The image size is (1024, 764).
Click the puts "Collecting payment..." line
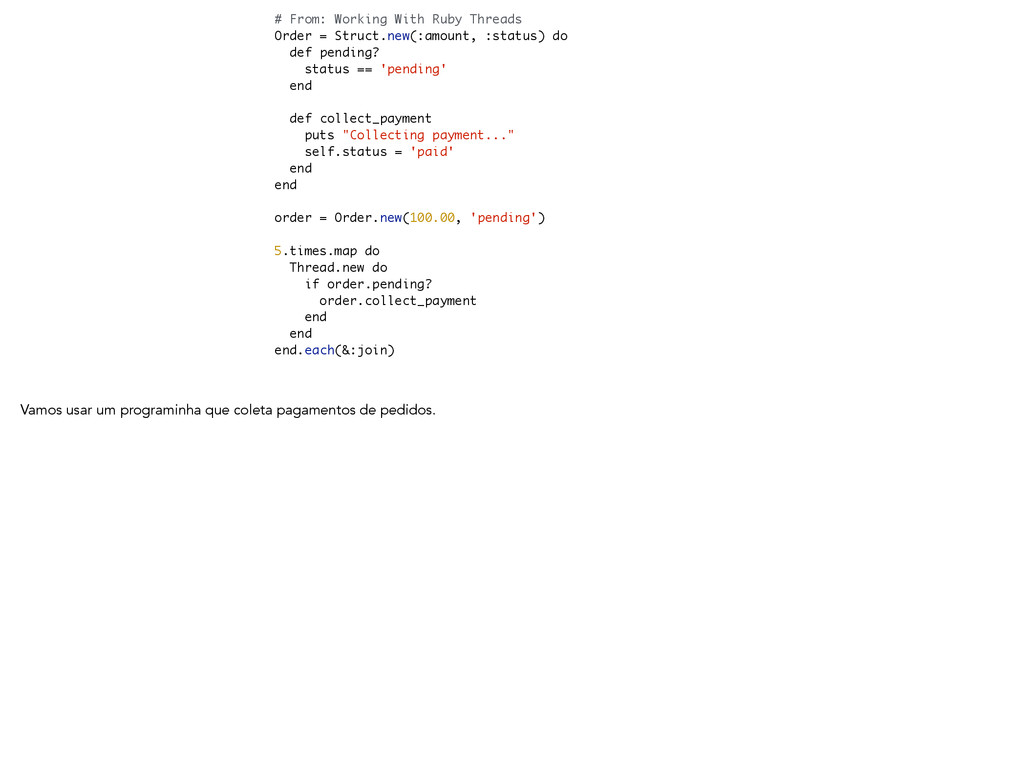point(409,135)
